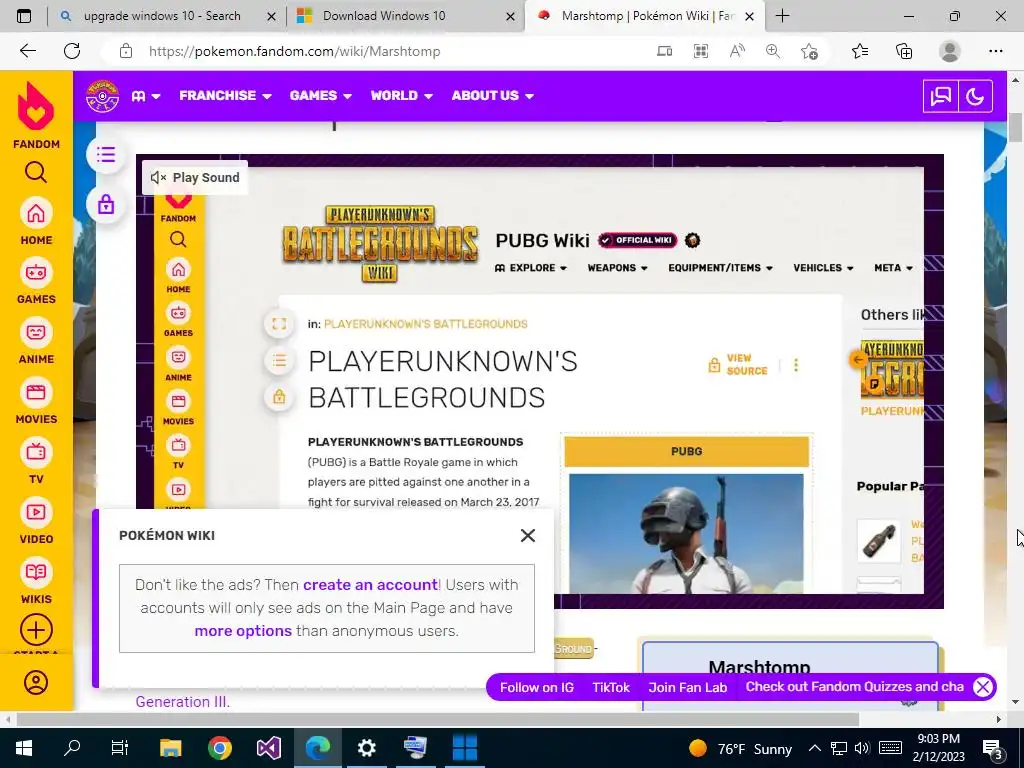Add this page to favorites

point(809,51)
